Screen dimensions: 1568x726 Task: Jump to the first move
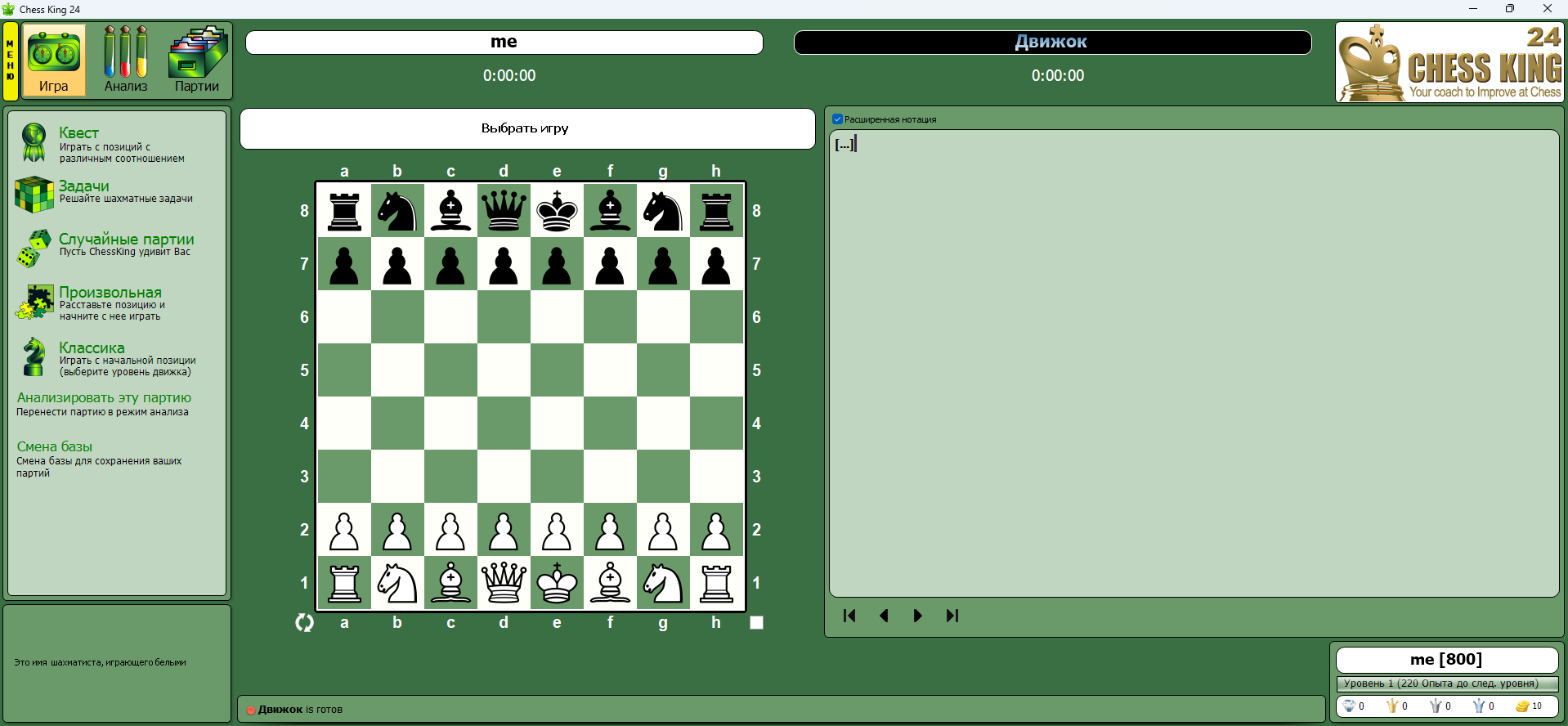point(849,616)
